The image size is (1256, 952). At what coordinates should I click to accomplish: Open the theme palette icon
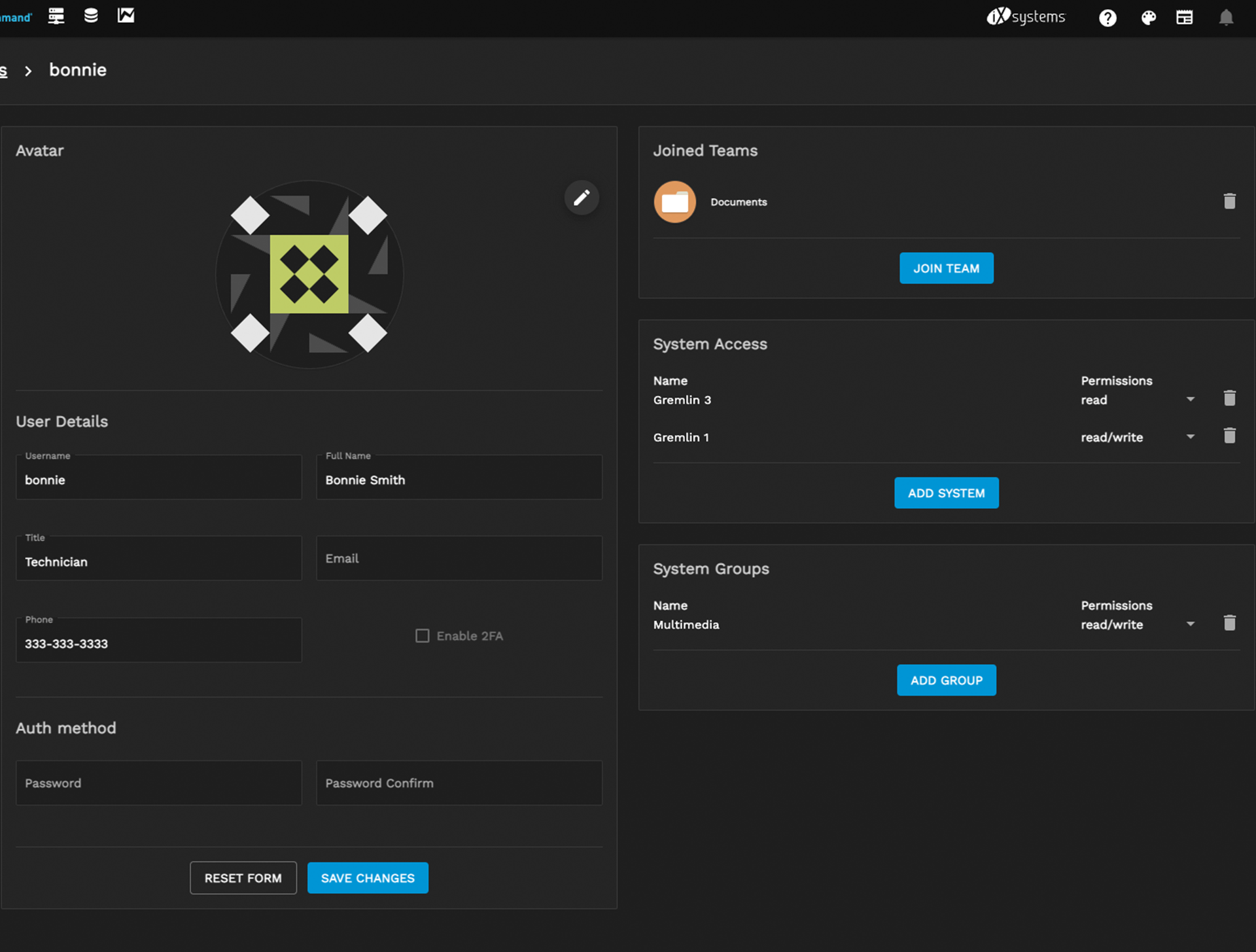(1148, 18)
